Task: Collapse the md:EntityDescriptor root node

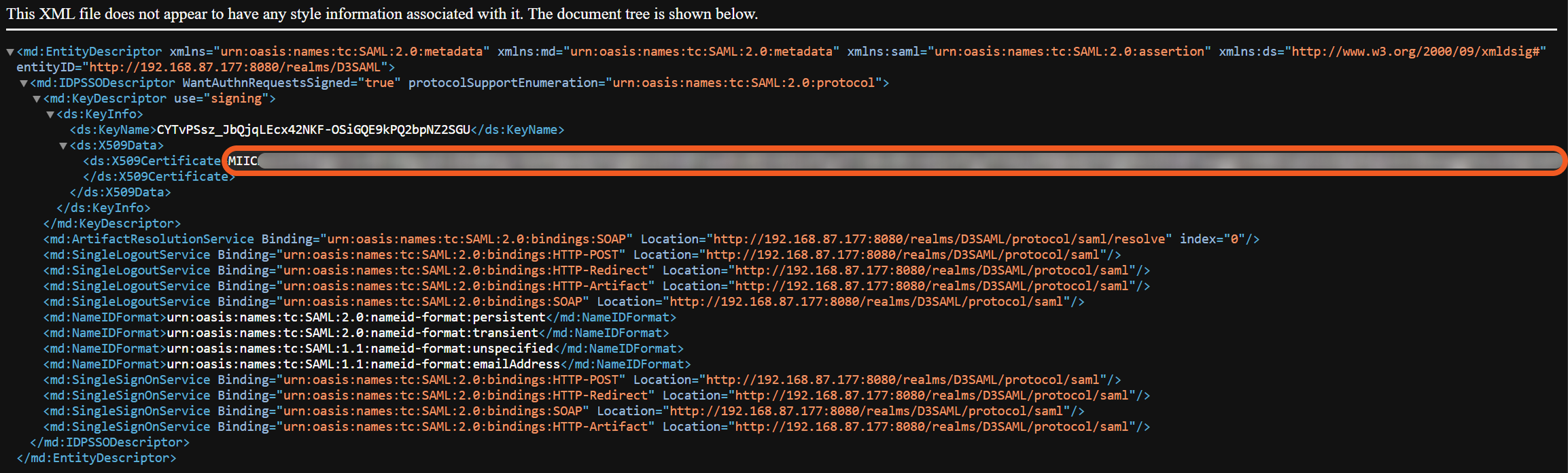Action: click(x=10, y=52)
